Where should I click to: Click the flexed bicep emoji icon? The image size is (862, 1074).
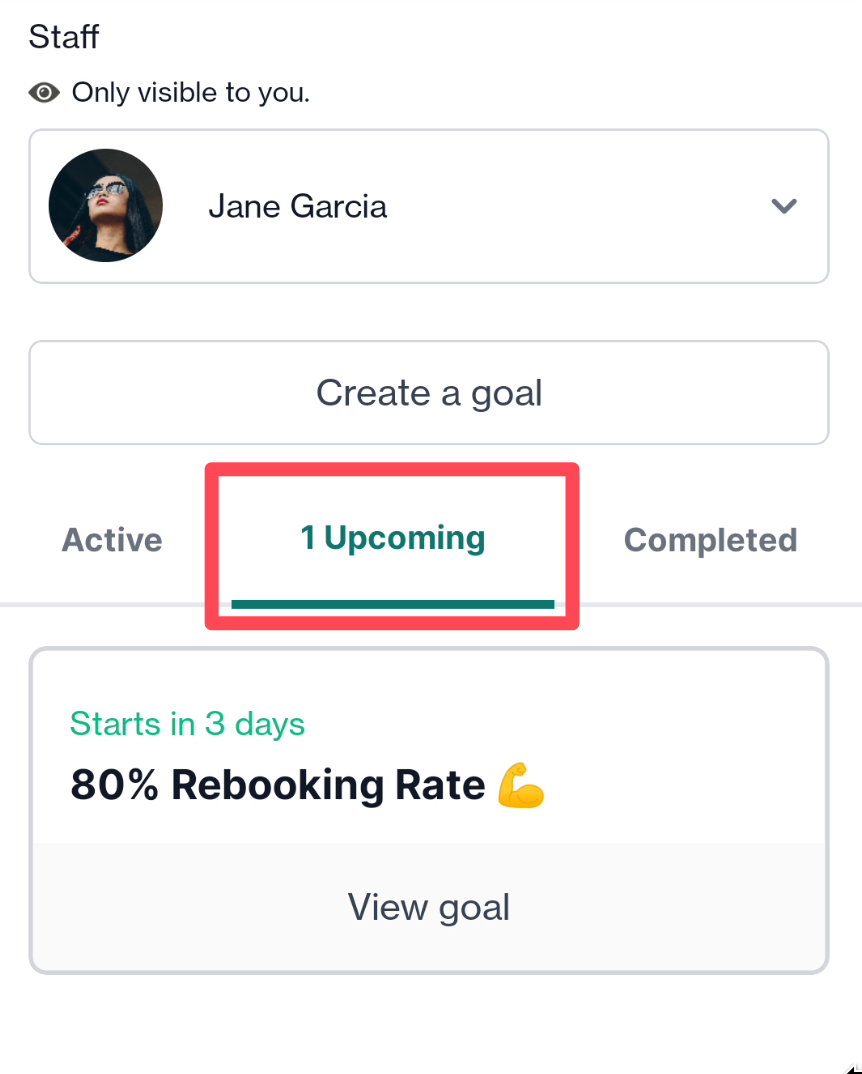[x=521, y=785]
